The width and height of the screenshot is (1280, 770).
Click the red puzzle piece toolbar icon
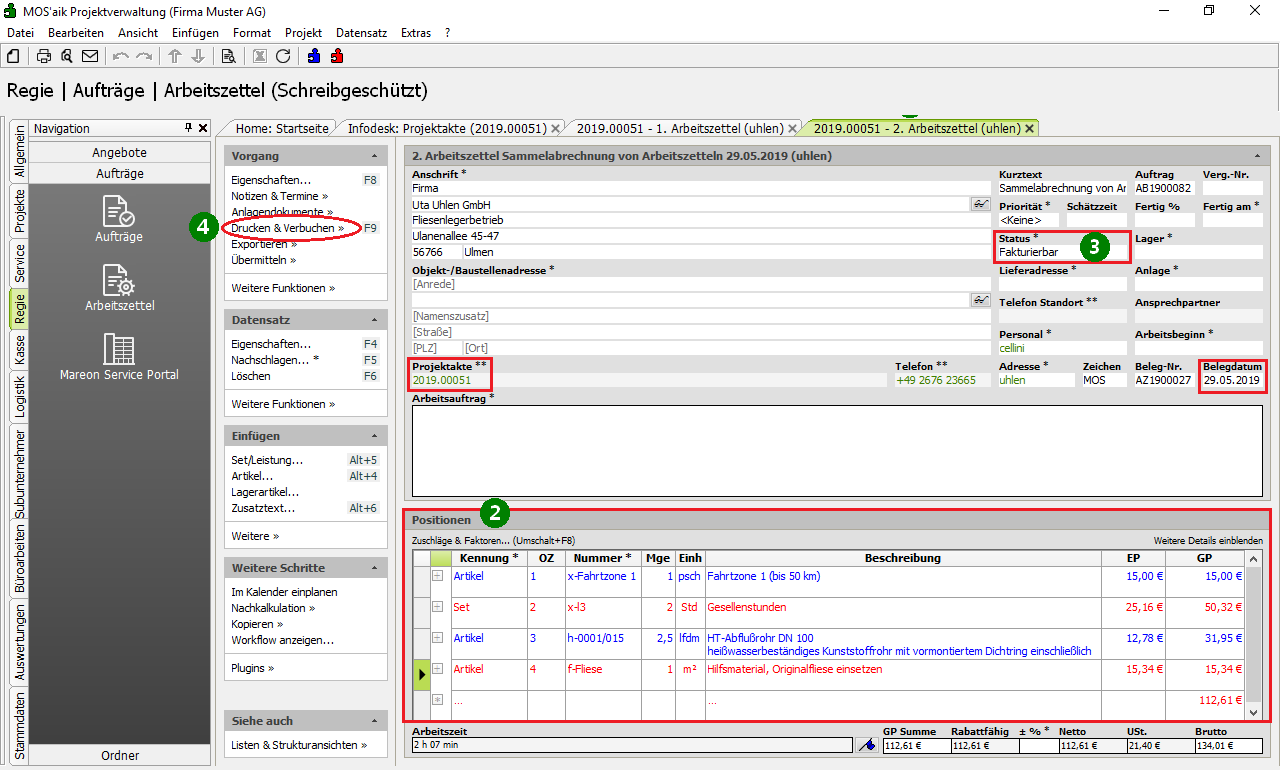pos(337,56)
